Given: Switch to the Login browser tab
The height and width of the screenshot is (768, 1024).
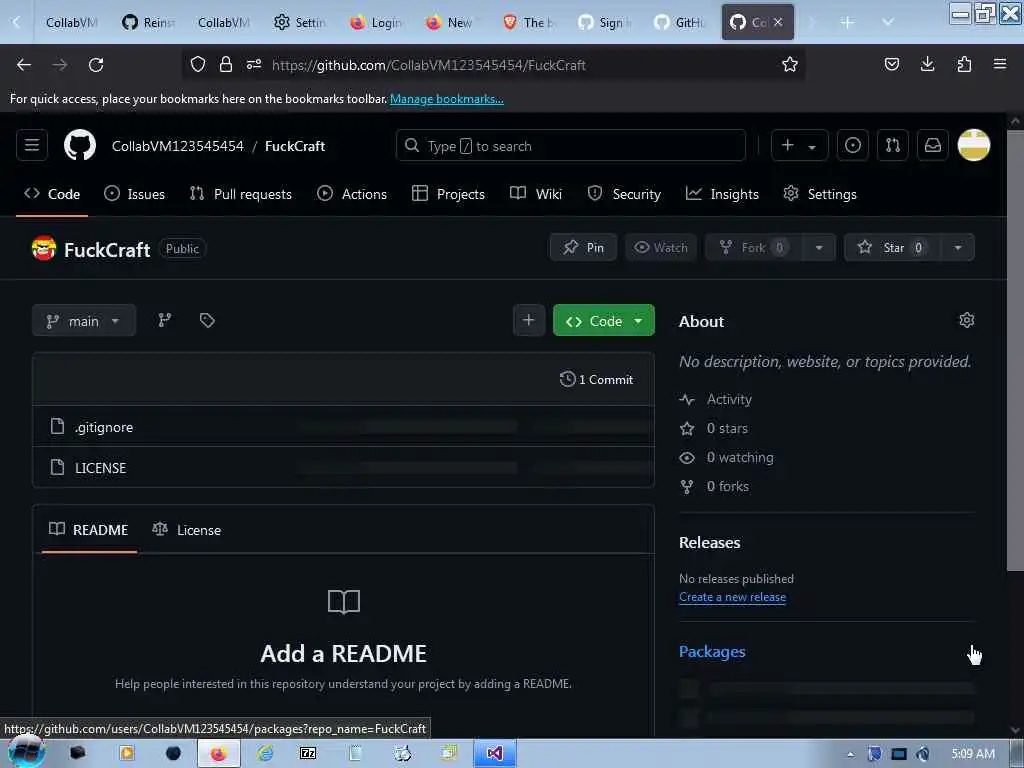Looking at the screenshot, I should coord(376,22).
